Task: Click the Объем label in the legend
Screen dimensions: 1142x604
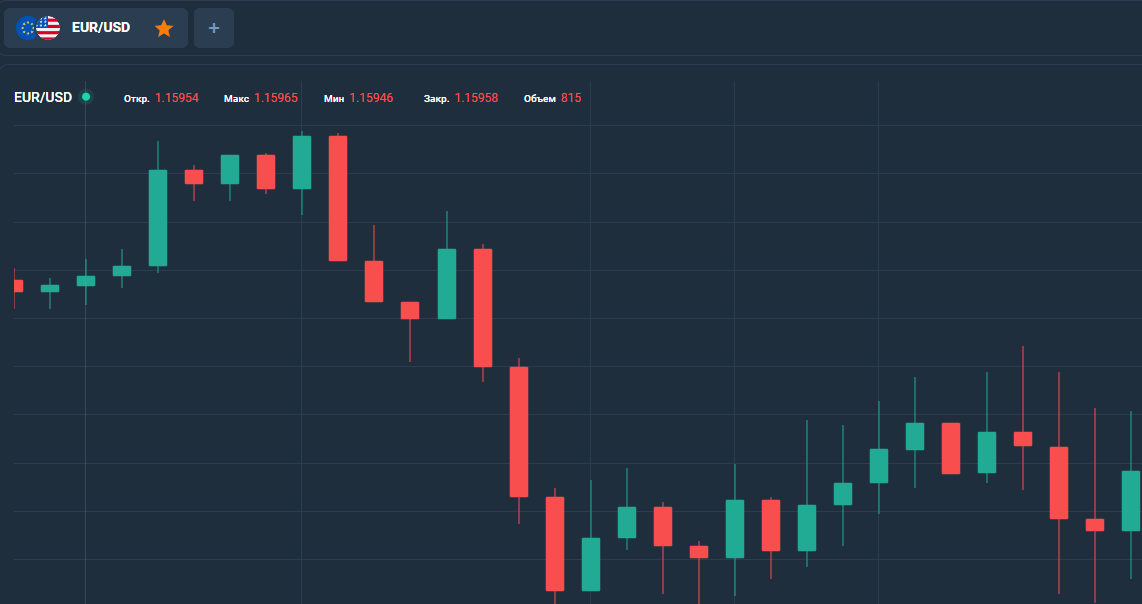Action: click(539, 99)
